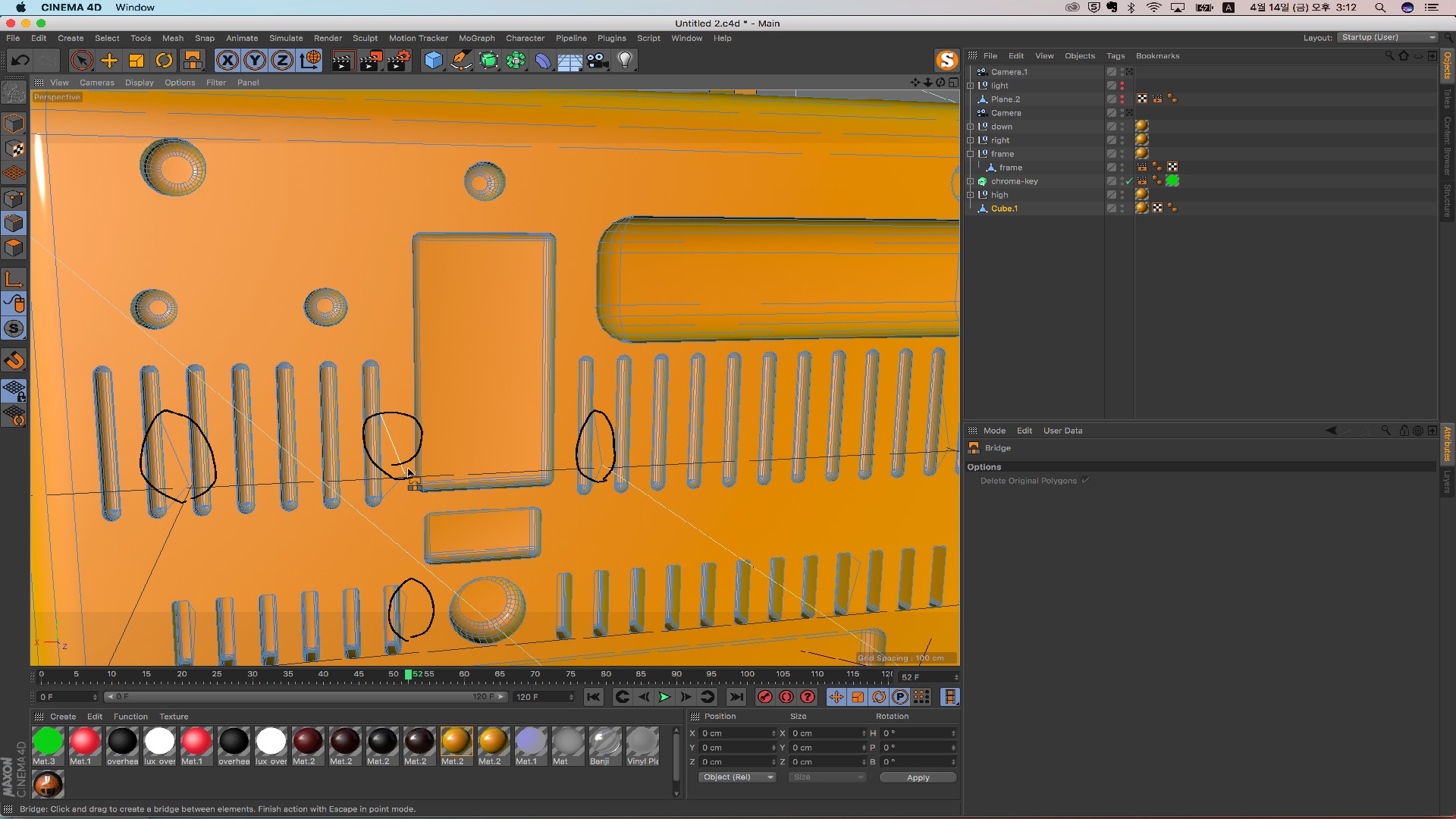Image resolution: width=1456 pixels, height=819 pixels.
Task: Click the MoGraph menu item
Action: 476,38
